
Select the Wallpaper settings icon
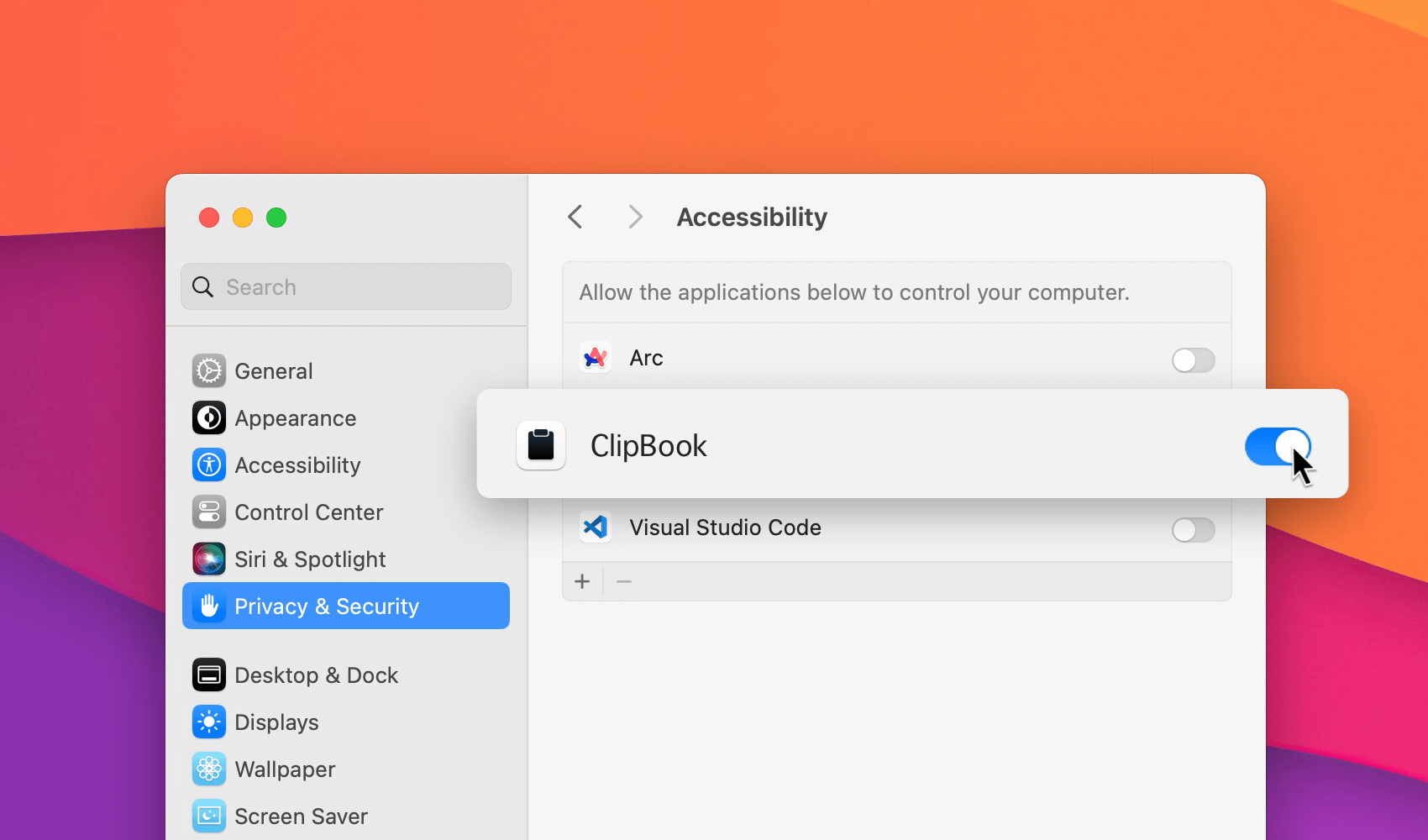click(208, 769)
